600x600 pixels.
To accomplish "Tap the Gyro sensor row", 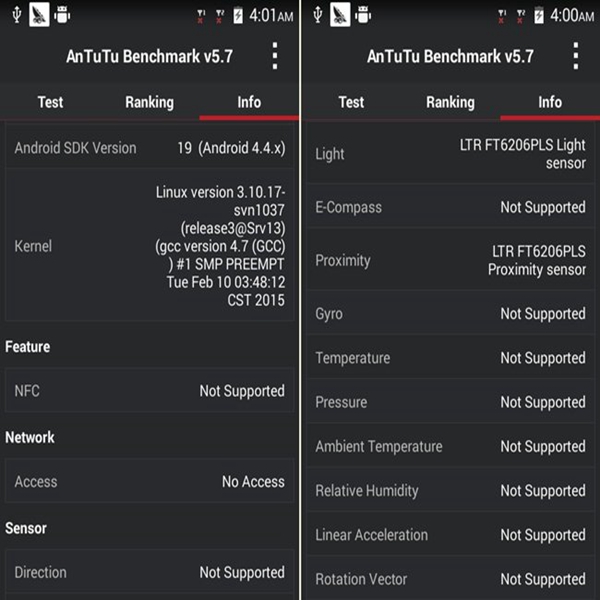I will [450, 314].
